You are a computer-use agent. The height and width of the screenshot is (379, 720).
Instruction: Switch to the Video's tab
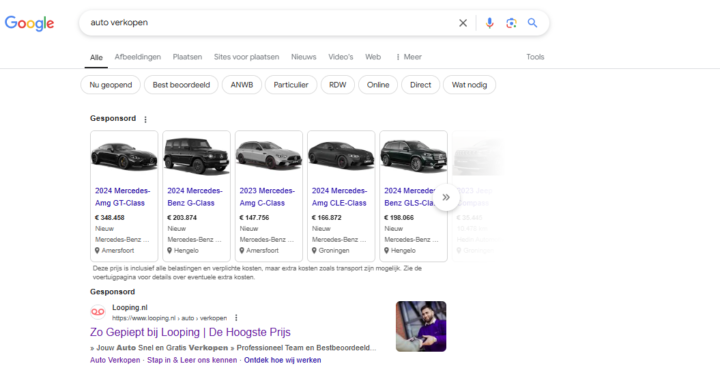point(341,57)
